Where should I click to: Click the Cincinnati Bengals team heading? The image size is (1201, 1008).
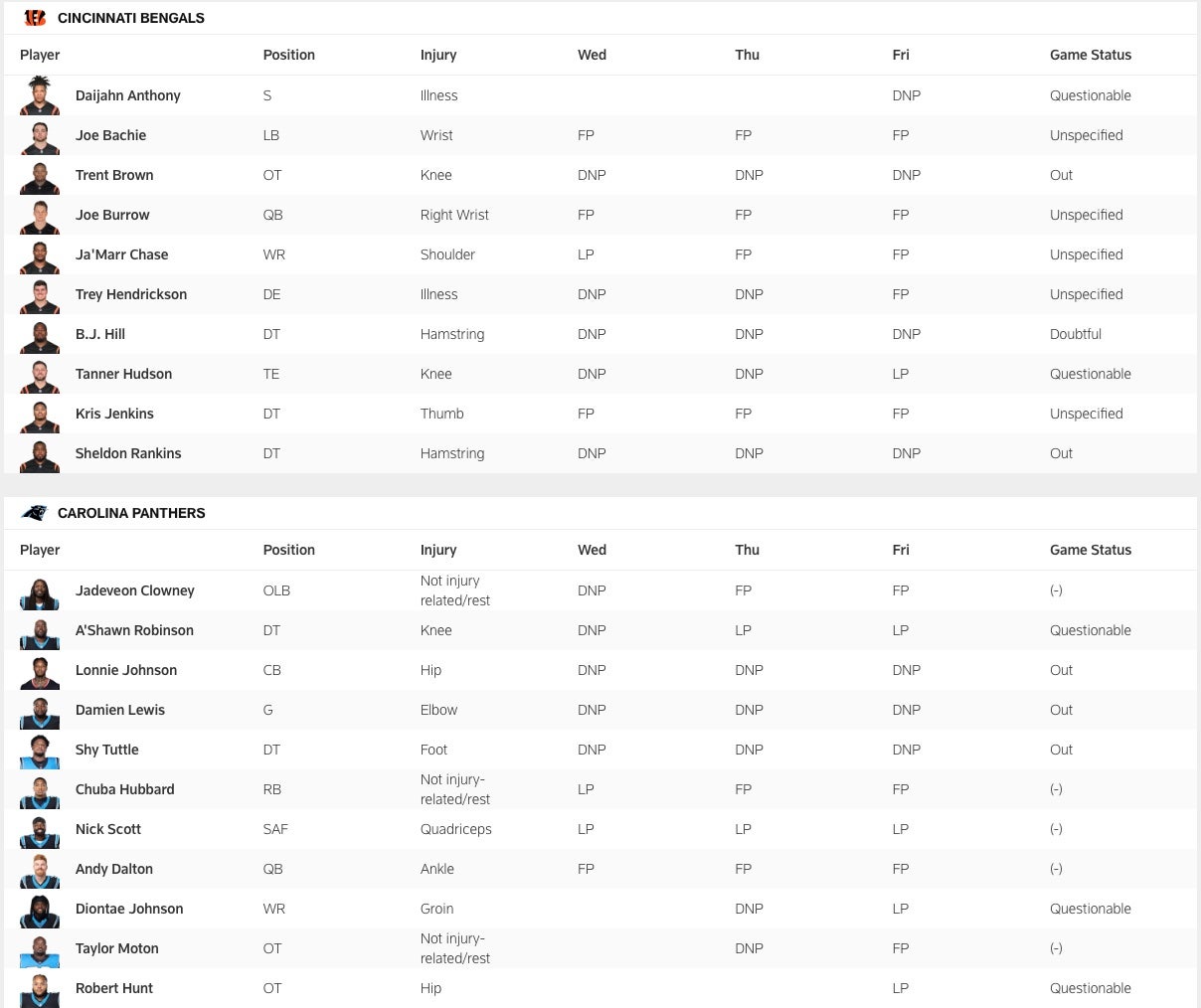(x=131, y=18)
